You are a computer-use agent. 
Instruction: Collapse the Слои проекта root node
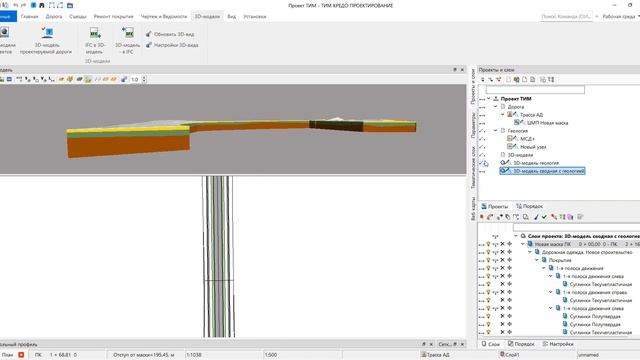pyautogui.click(x=516, y=236)
